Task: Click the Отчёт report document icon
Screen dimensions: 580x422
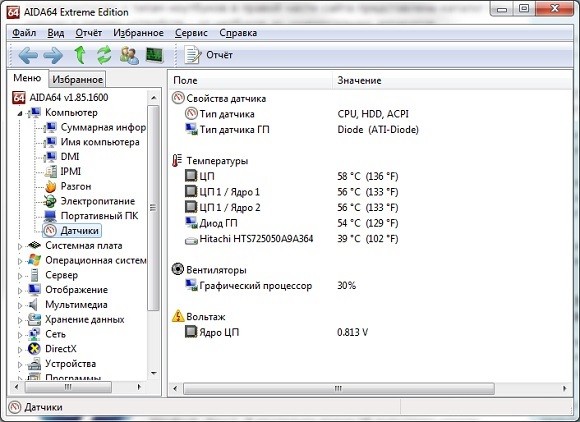Action: point(192,55)
